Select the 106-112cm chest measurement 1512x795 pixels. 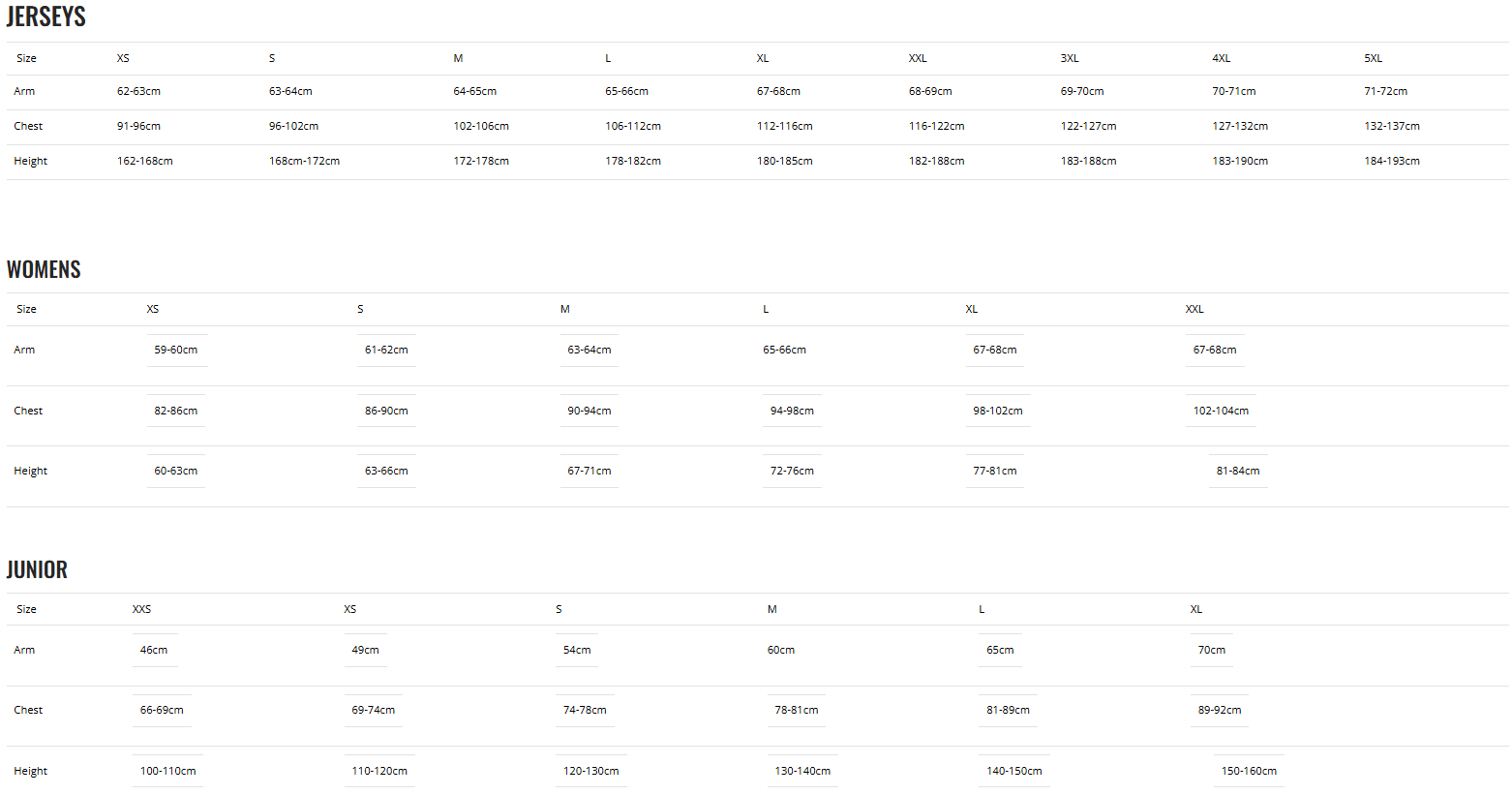pos(632,126)
